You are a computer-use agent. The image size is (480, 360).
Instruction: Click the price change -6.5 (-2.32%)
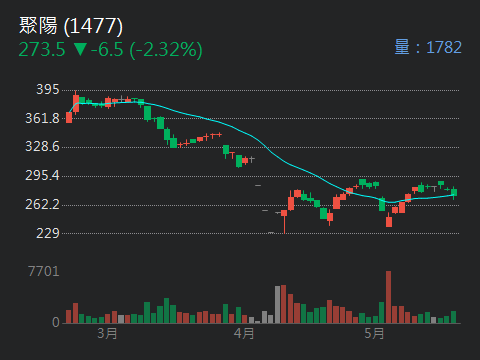click(x=147, y=50)
